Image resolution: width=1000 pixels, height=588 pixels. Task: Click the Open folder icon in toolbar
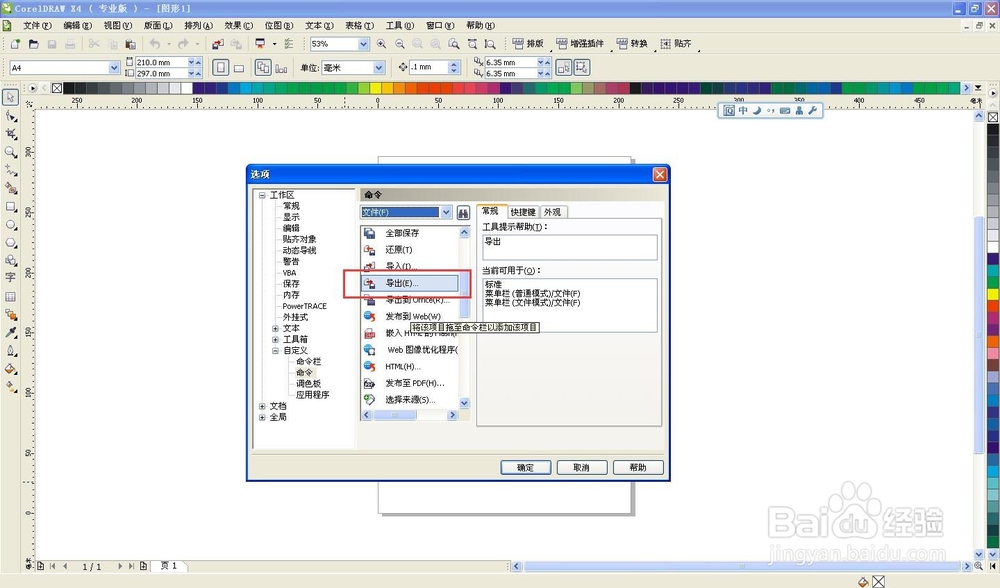pos(34,44)
